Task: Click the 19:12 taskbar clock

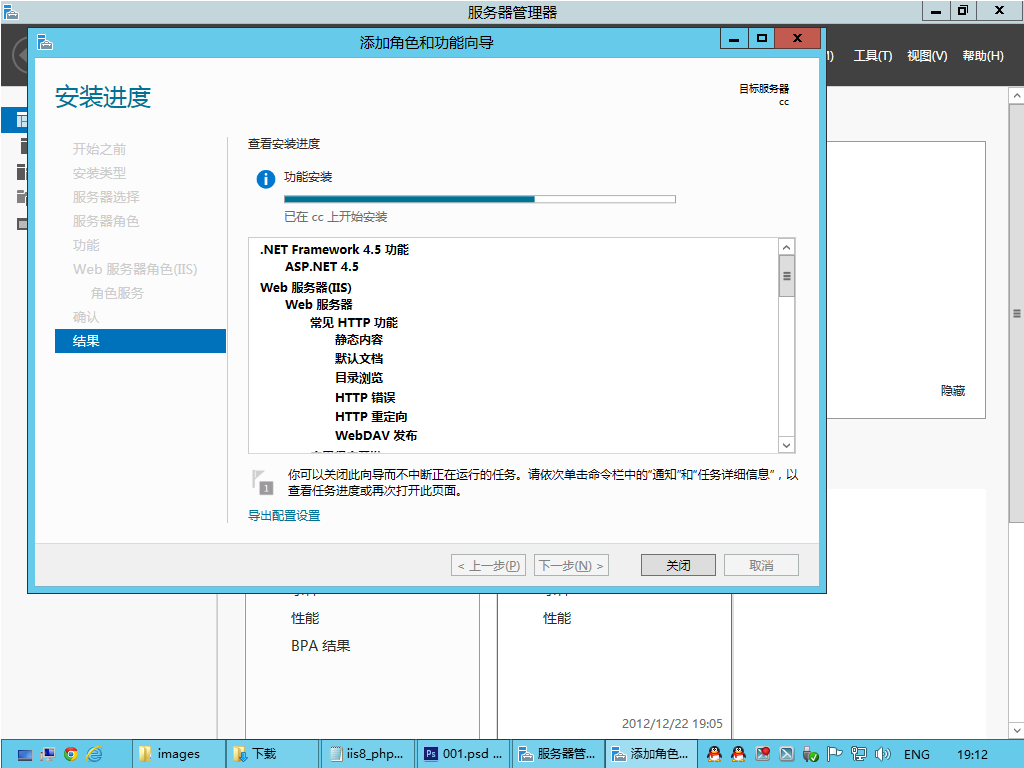Action: pyautogui.click(x=972, y=754)
